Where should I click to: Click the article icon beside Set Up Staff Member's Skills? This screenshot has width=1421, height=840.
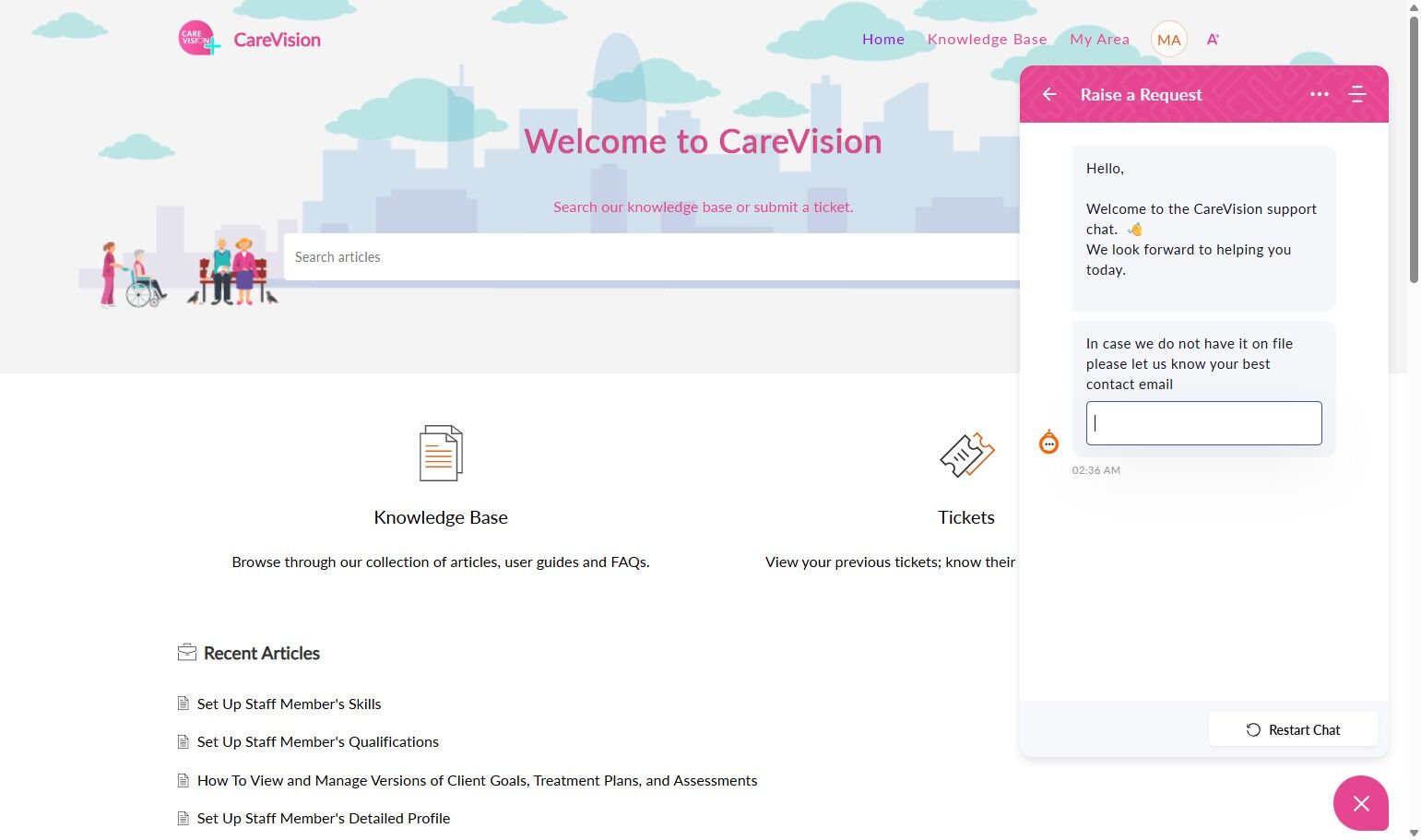pos(184,704)
